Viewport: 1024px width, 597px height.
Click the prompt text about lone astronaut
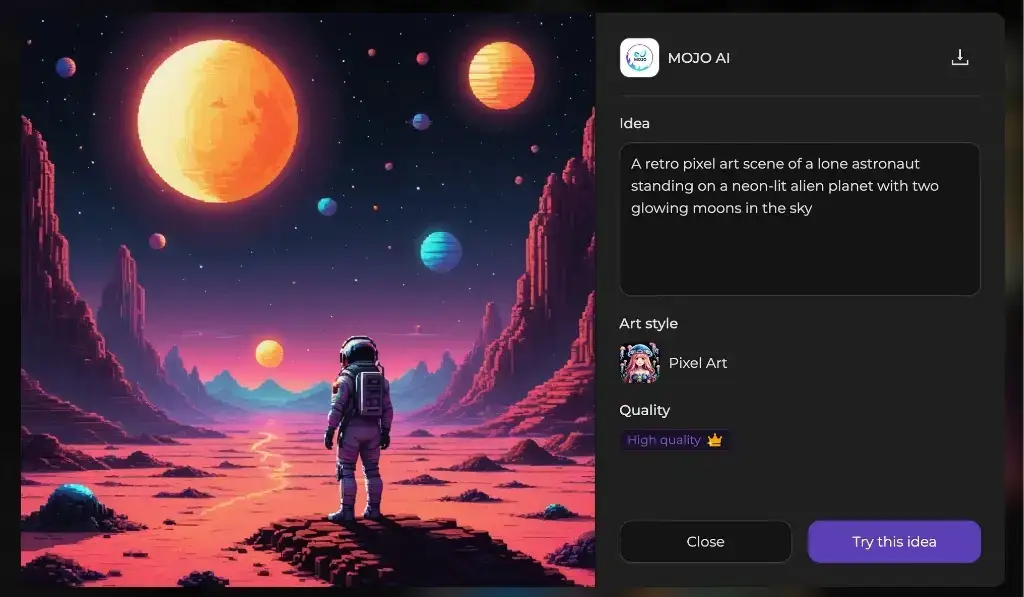784,186
